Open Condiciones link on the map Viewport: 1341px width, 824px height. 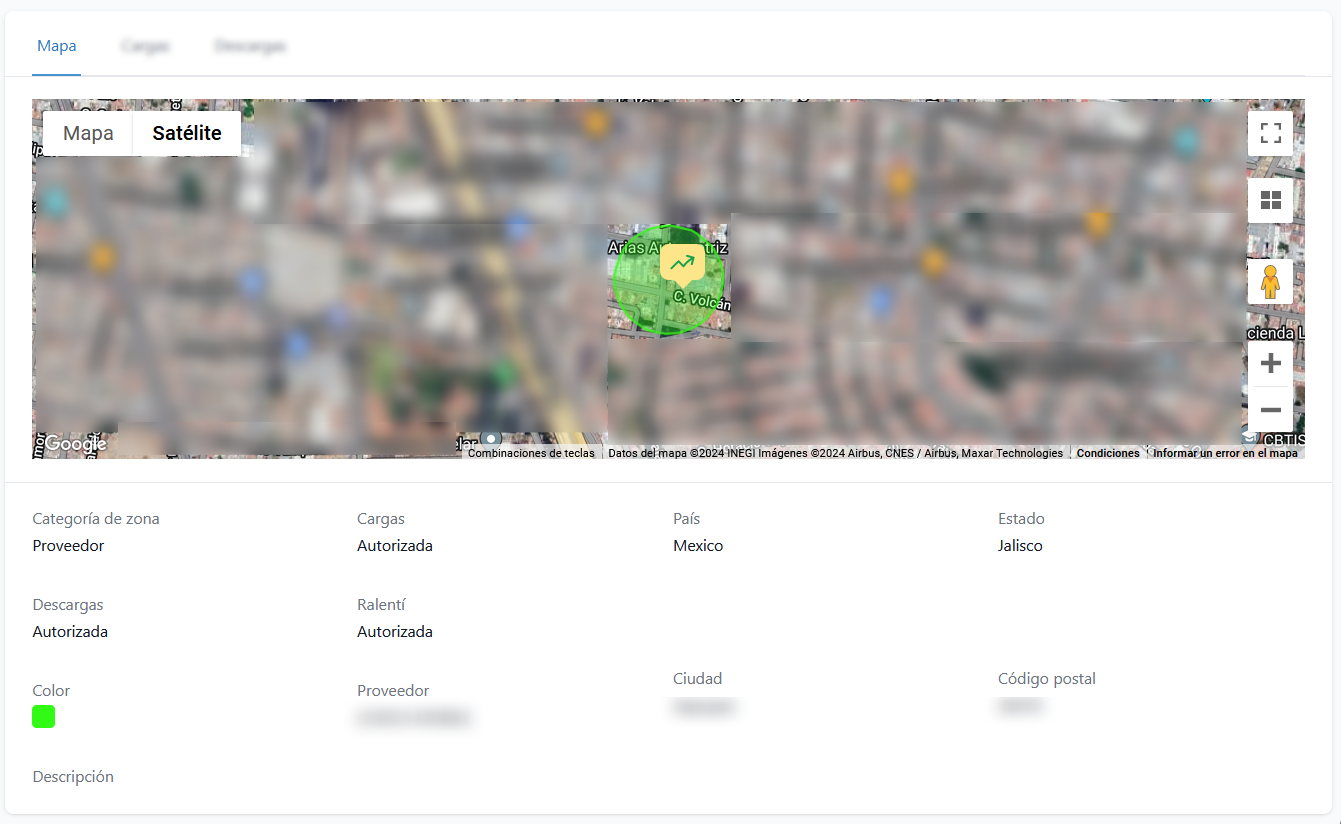1107,452
